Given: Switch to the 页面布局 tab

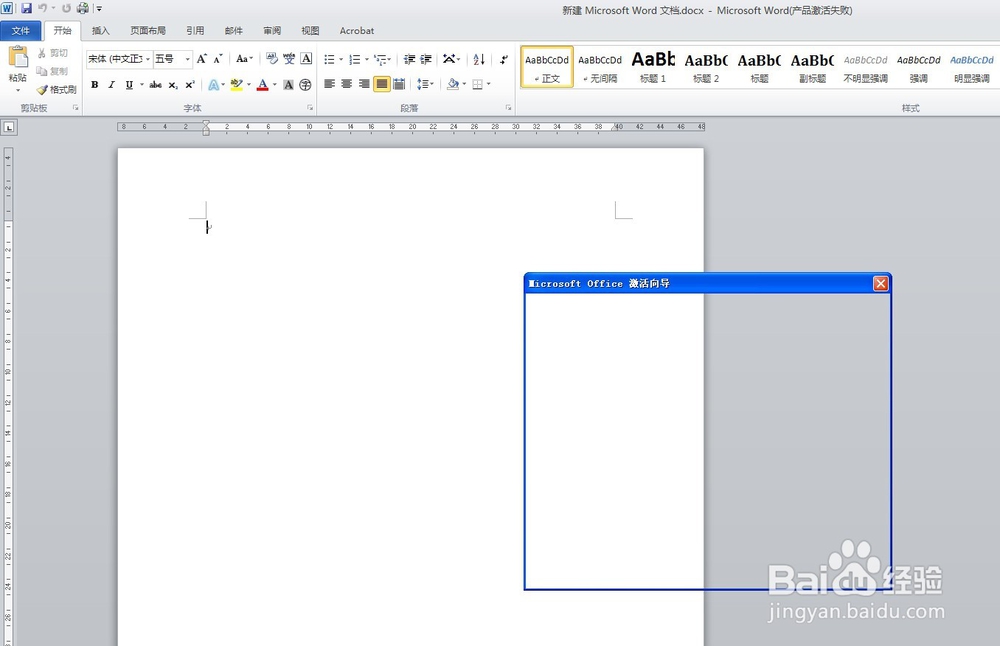Looking at the screenshot, I should [x=148, y=31].
